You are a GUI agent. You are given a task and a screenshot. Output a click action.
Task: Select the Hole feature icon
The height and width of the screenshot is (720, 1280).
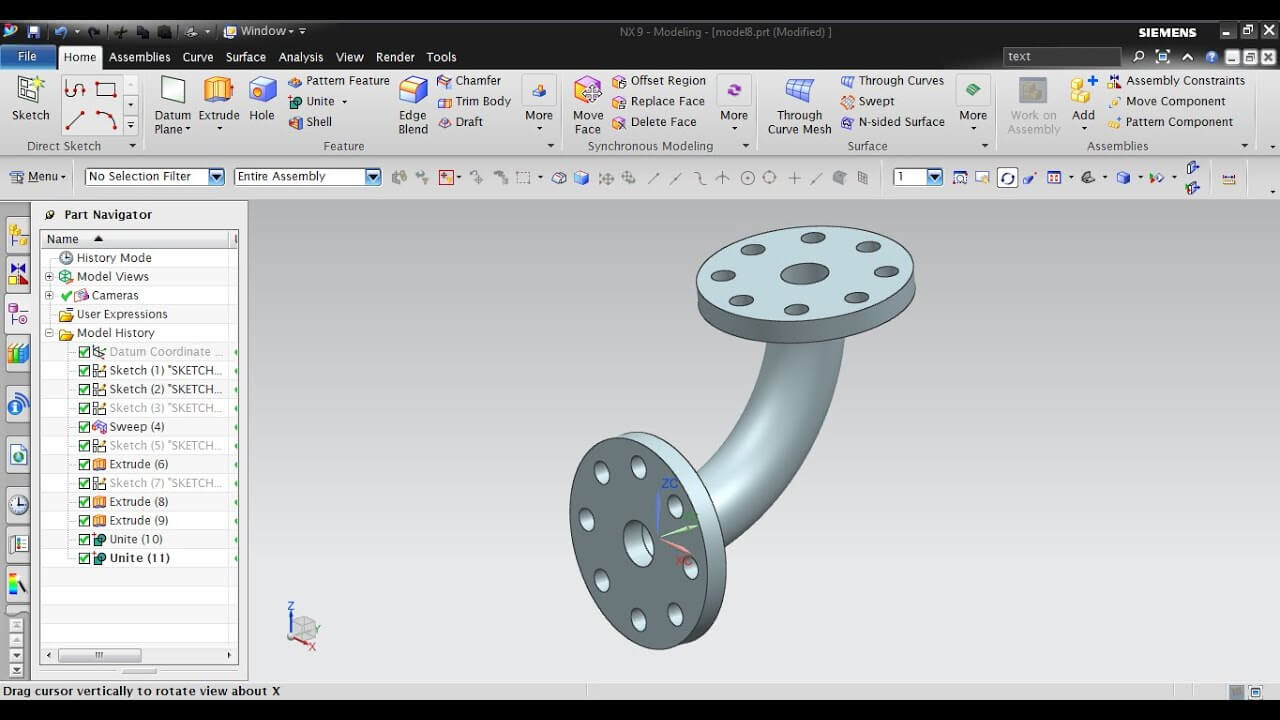pyautogui.click(x=262, y=89)
